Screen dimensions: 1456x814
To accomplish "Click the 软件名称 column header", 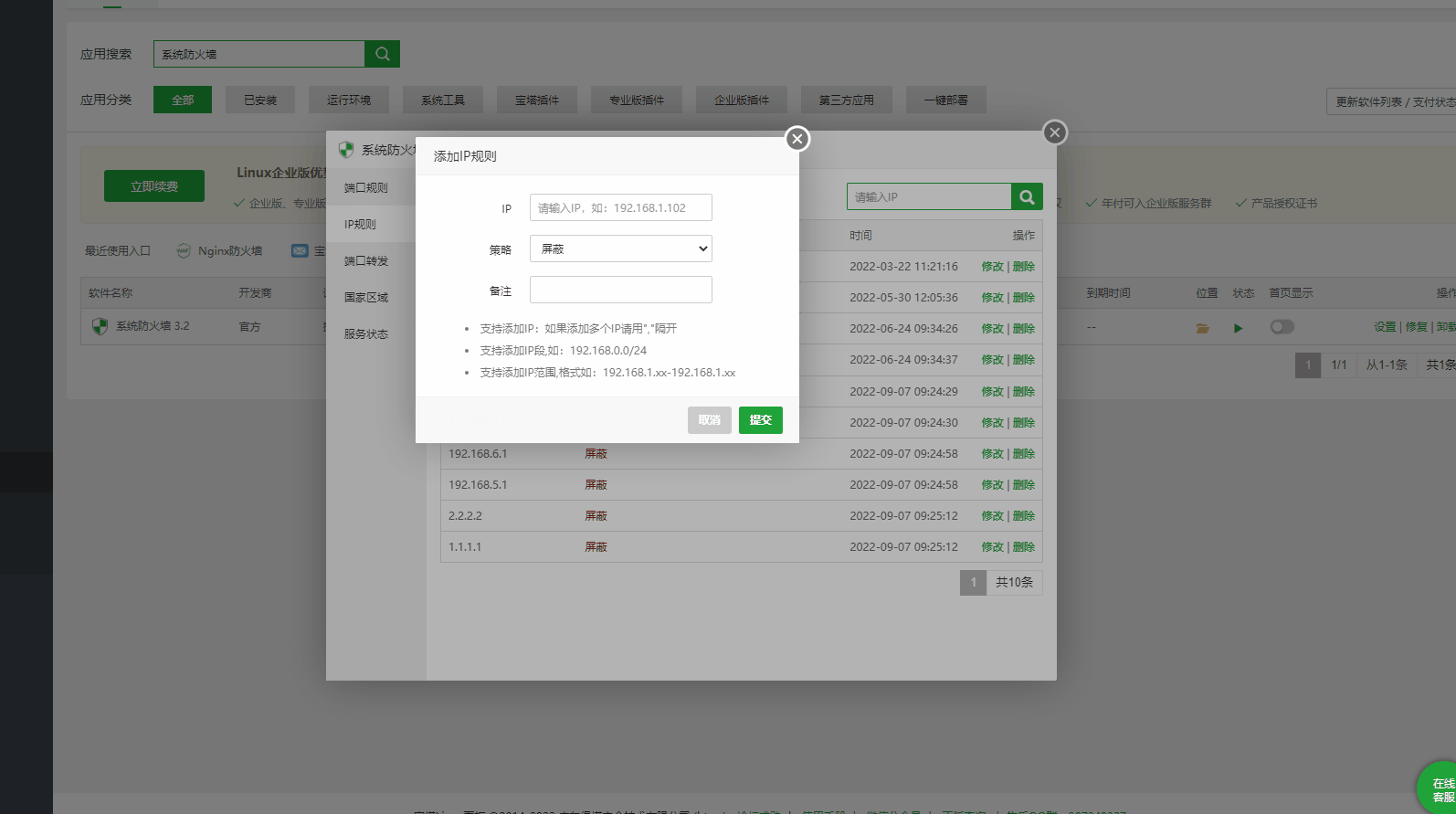I will tap(111, 293).
